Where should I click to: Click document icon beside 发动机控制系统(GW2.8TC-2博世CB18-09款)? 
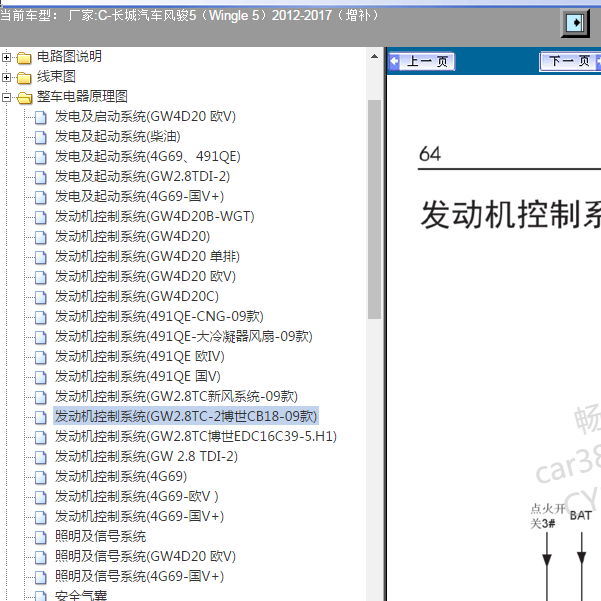coord(41,417)
